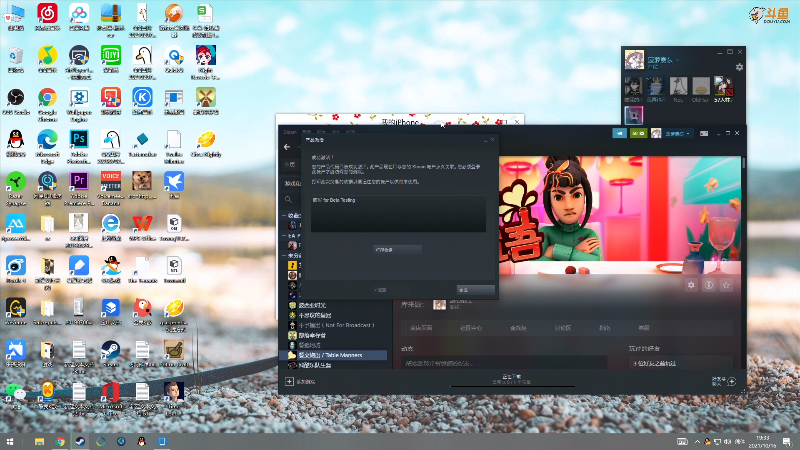Click scrollbar in Steam game page
This screenshot has height=450, width=800.
(744, 163)
